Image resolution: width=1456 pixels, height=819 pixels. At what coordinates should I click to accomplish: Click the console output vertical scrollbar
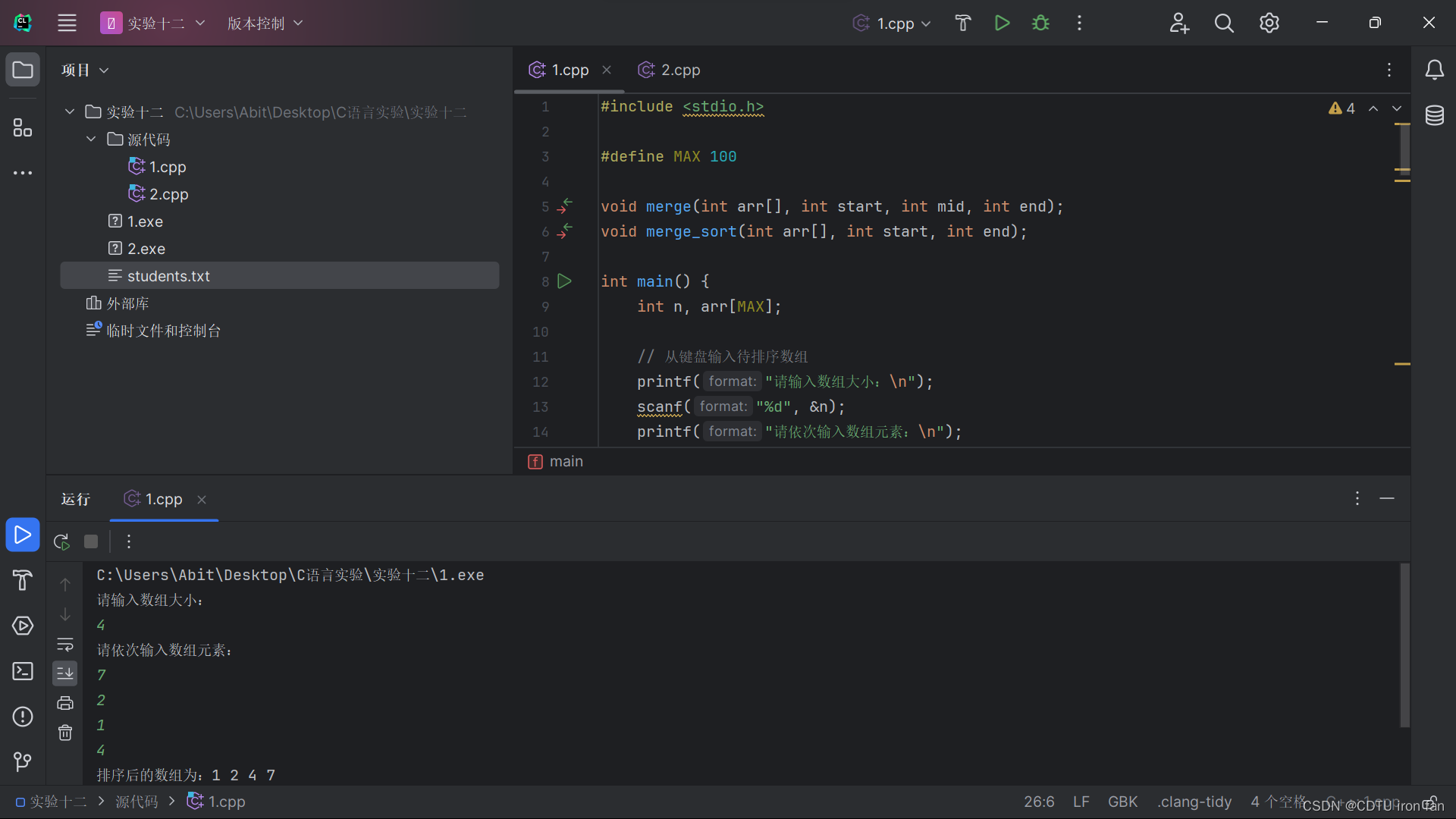[1404, 645]
